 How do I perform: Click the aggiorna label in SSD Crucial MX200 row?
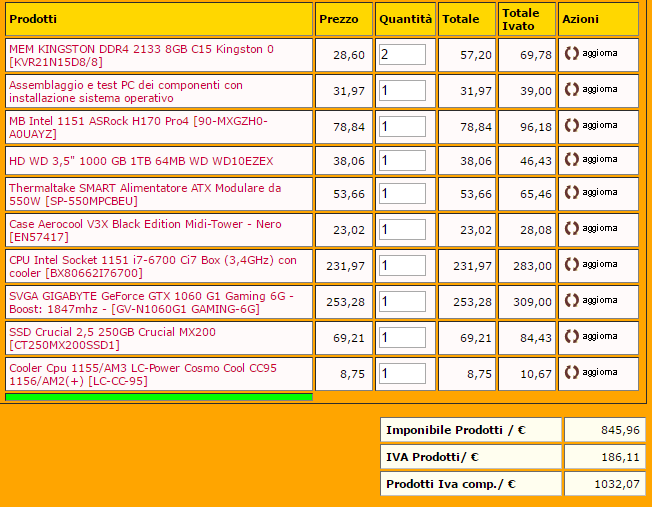tap(600, 336)
